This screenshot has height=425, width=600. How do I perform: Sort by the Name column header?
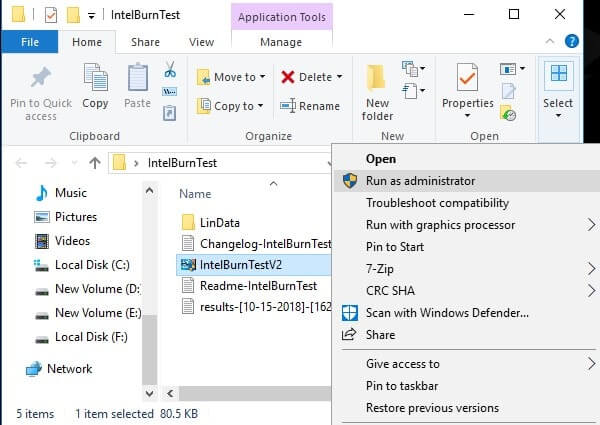195,194
